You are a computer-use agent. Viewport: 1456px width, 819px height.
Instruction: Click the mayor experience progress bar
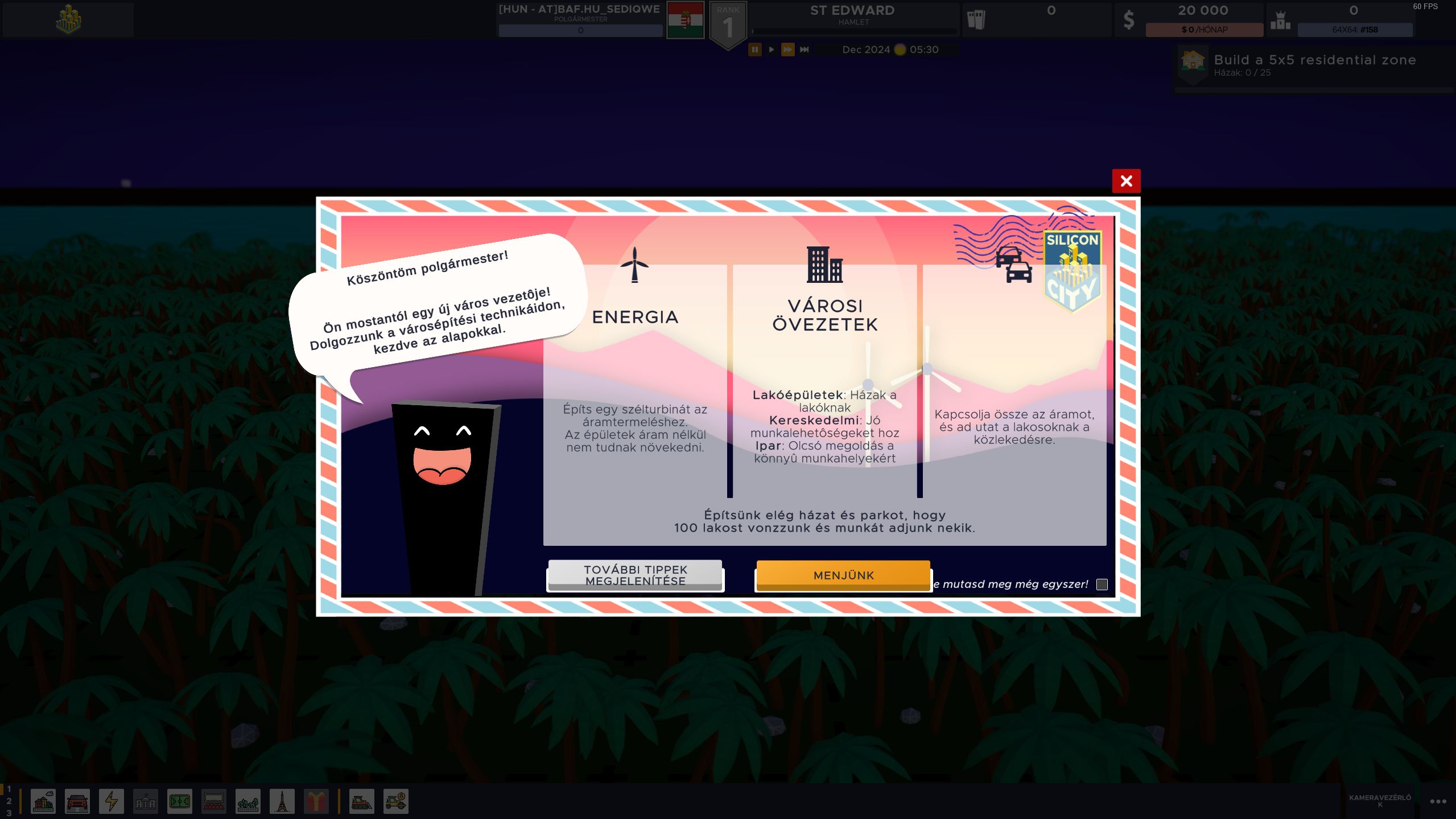[580, 30]
